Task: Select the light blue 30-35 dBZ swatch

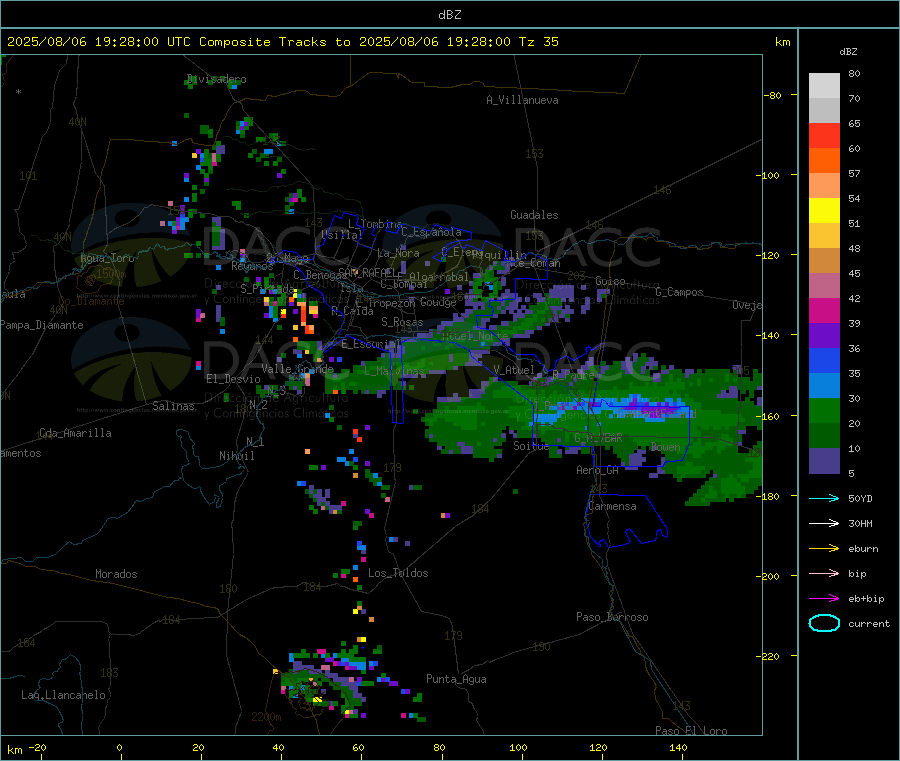Action: [824, 386]
